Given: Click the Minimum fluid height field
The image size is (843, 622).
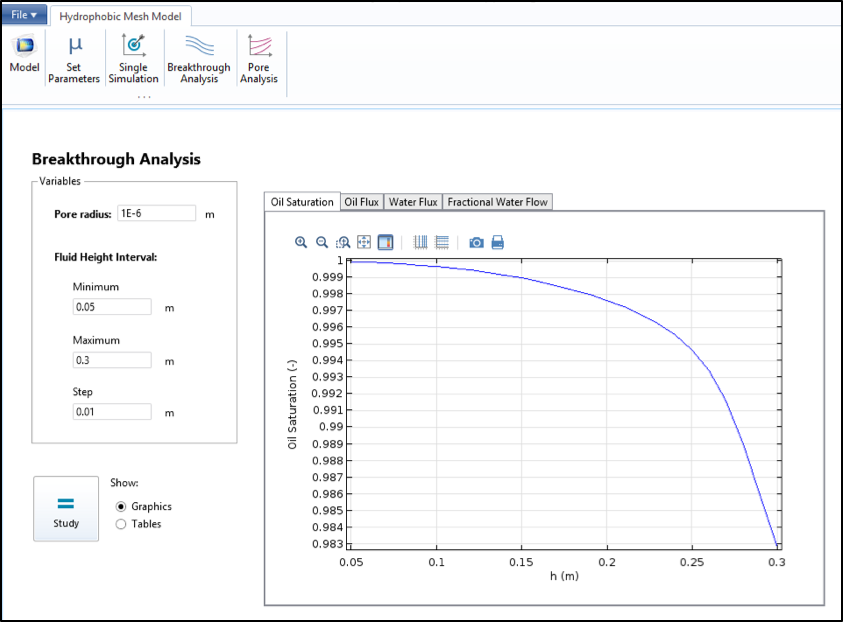Looking at the screenshot, I should click(x=112, y=307).
